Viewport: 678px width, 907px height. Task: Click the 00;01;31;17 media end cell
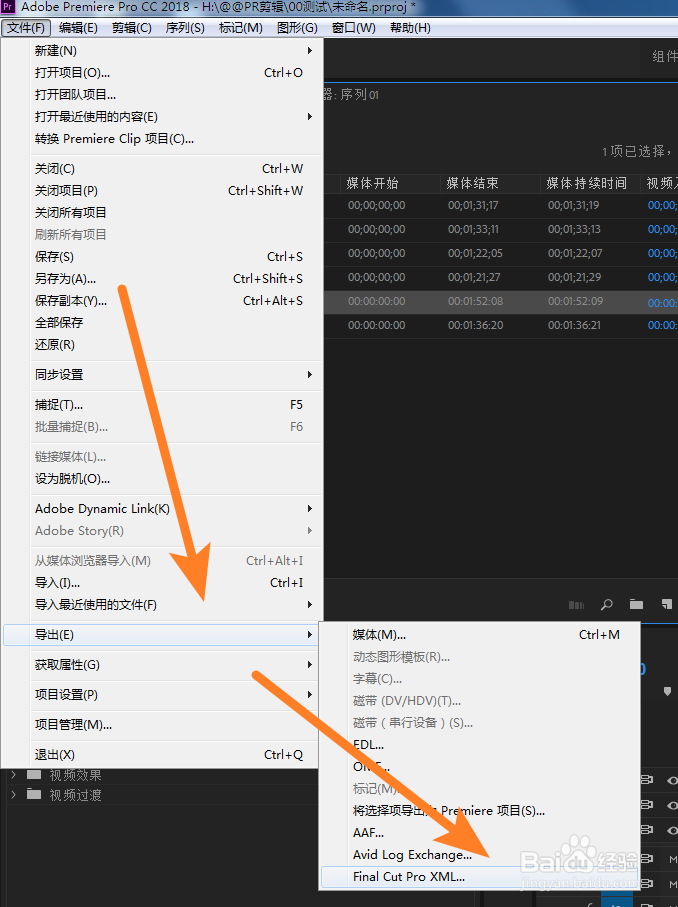pos(473,205)
